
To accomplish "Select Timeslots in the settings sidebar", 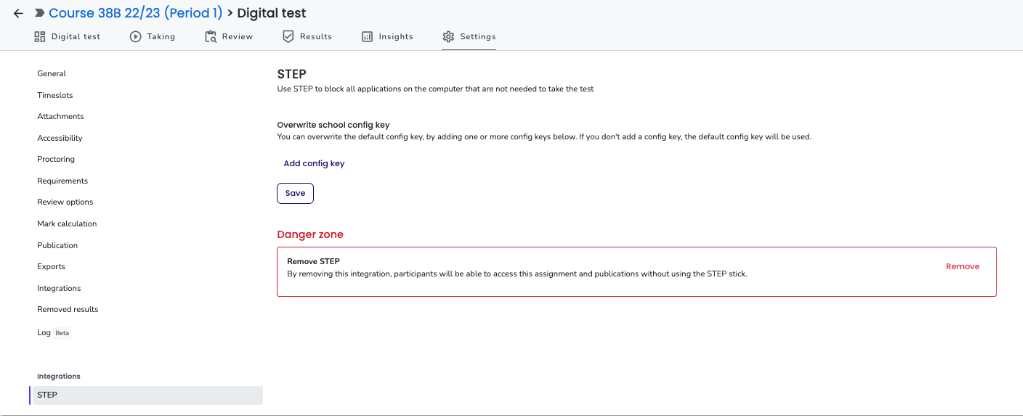I will pyautogui.click(x=55, y=95).
